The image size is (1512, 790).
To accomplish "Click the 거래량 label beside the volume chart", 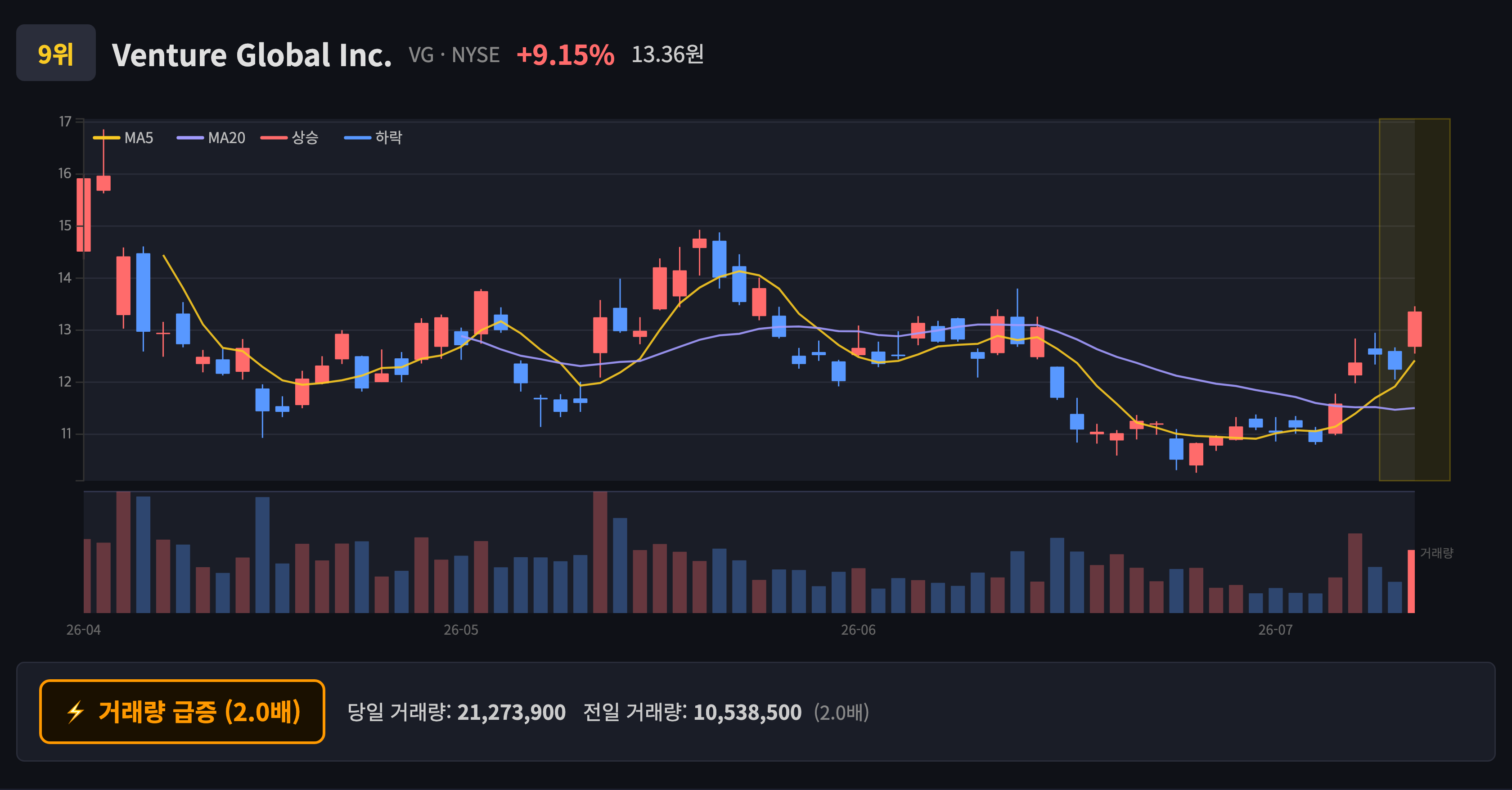I will coord(1436,553).
